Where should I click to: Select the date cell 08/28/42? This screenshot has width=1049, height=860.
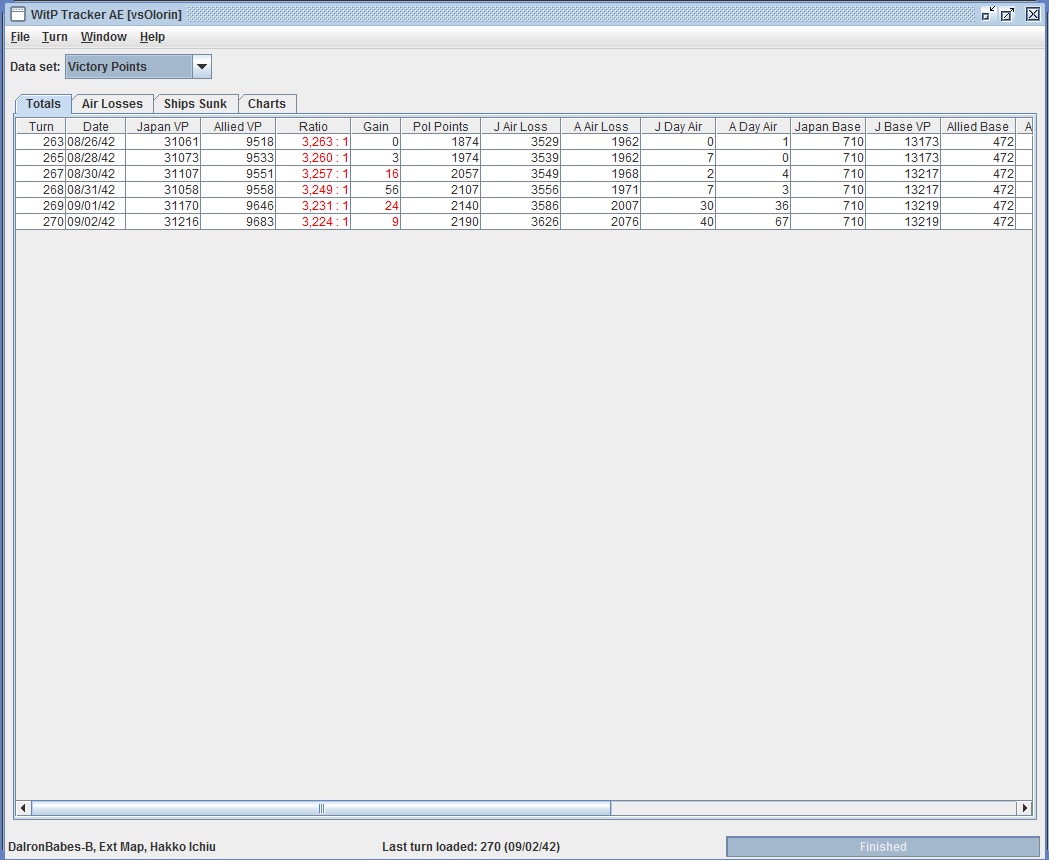96,158
